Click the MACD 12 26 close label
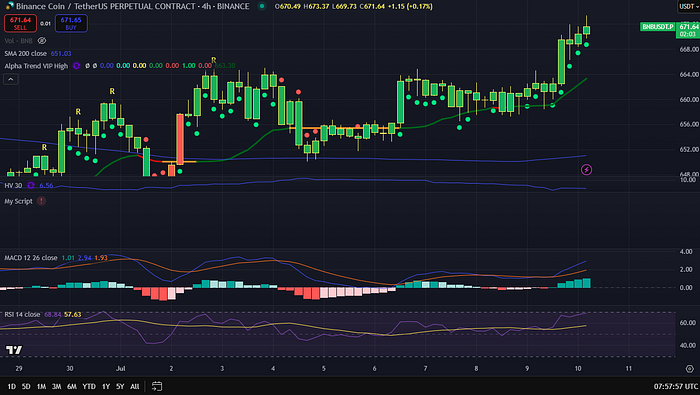The height and width of the screenshot is (395, 700). [31, 258]
